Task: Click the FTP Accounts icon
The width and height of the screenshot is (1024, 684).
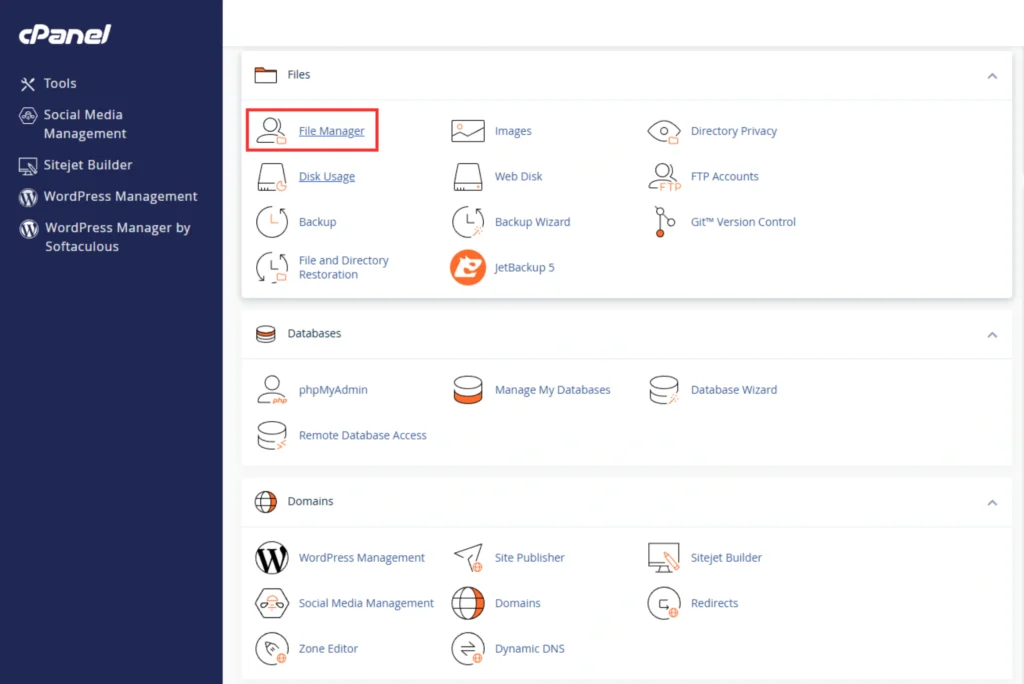Action: point(664,176)
